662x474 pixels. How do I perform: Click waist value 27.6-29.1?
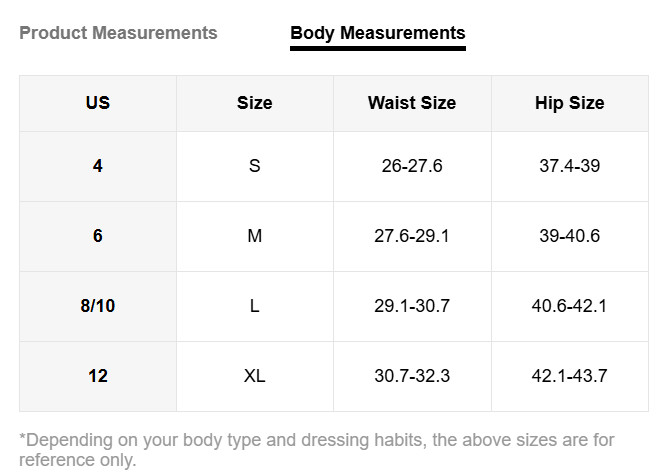[412, 236]
